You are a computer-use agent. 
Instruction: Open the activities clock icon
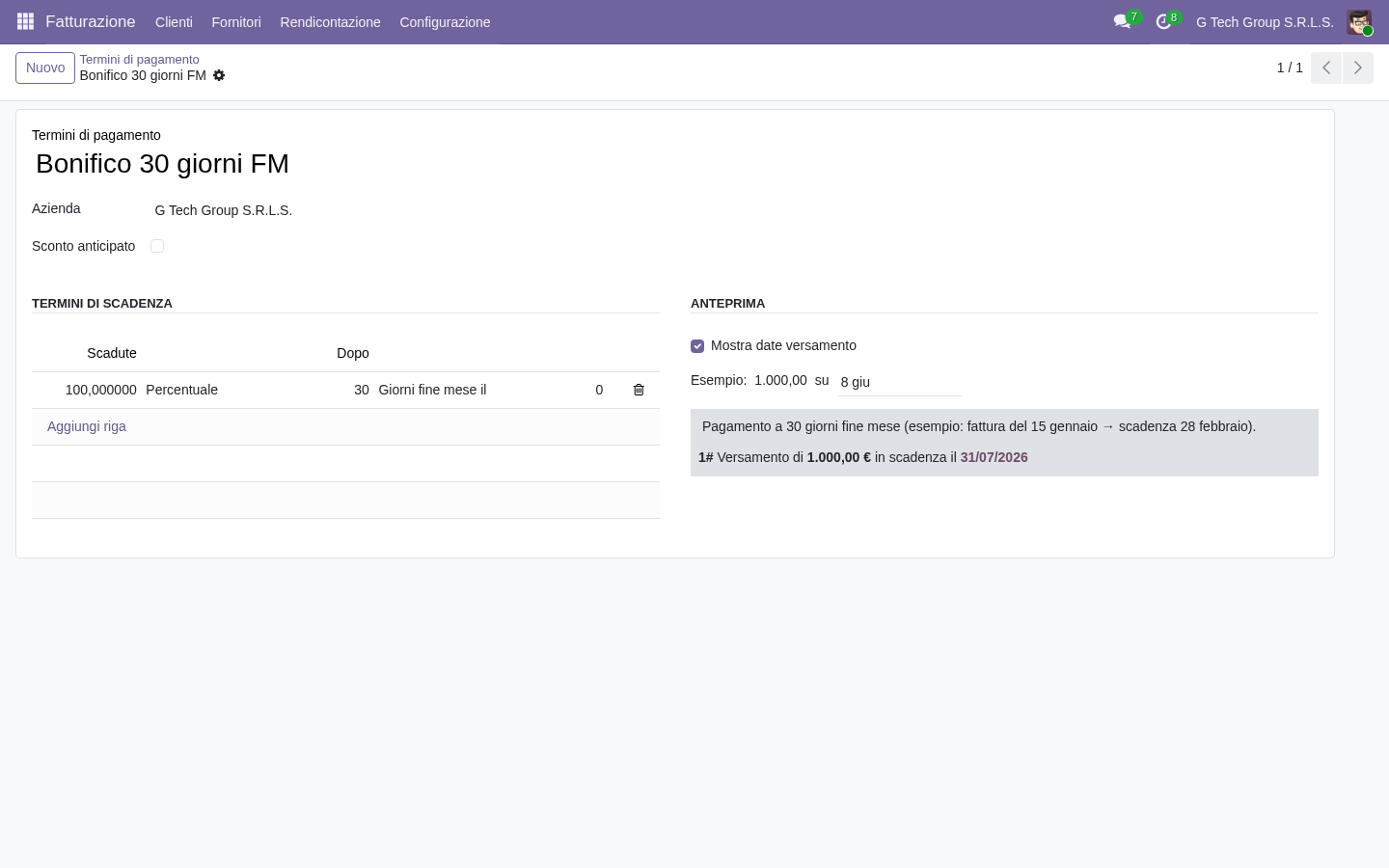coord(1163,21)
